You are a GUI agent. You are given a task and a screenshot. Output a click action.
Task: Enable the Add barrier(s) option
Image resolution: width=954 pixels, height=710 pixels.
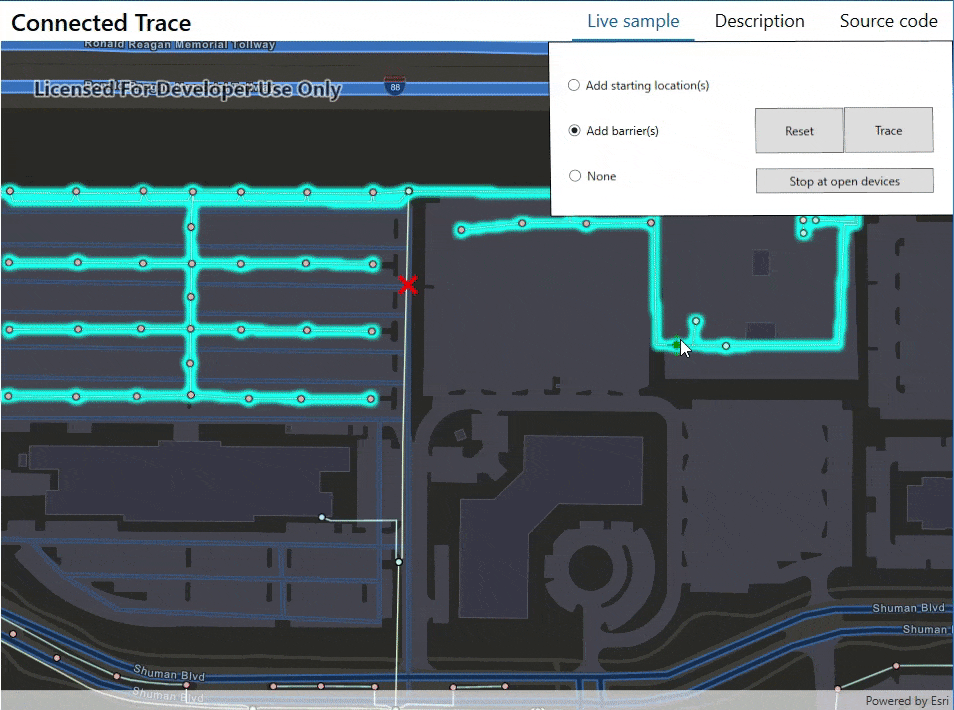[x=573, y=130]
